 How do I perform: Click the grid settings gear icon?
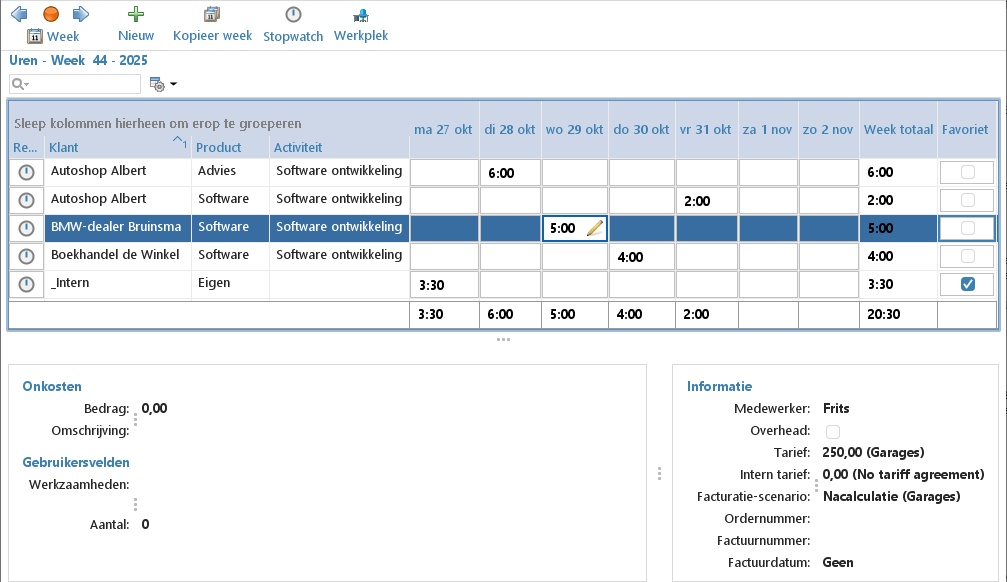coord(157,84)
